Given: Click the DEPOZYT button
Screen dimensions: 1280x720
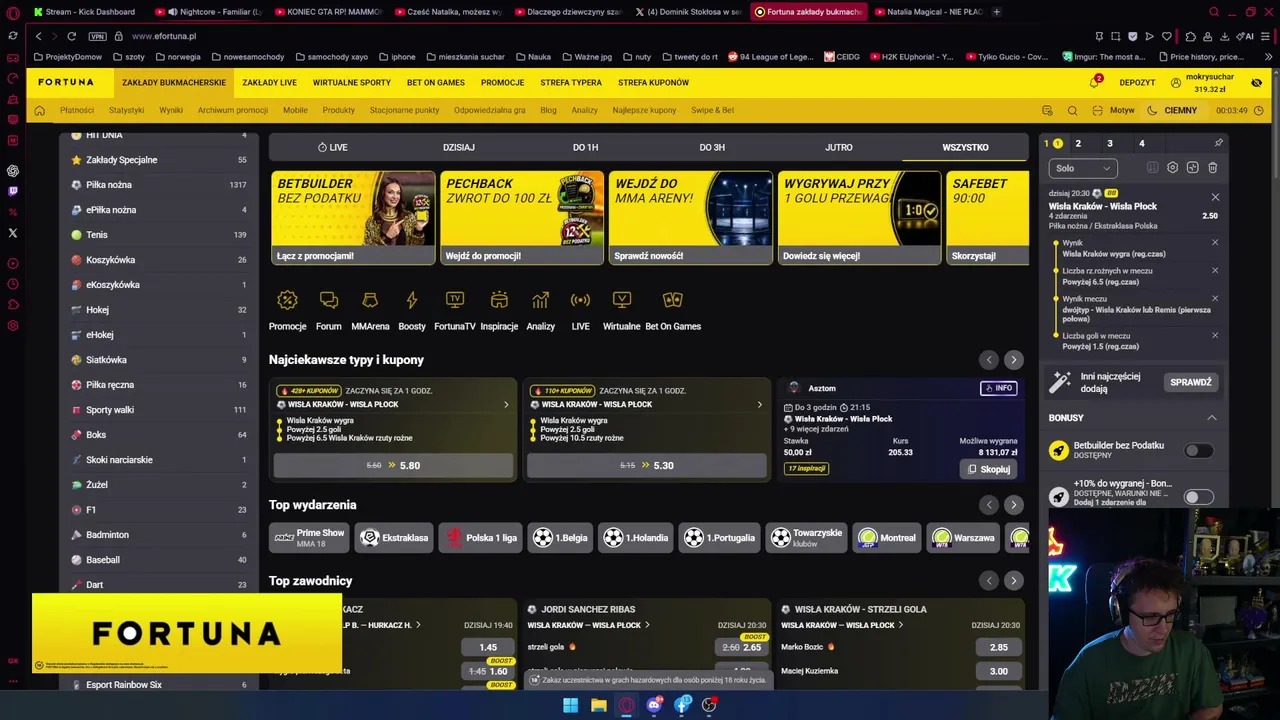Looking at the screenshot, I should pyautogui.click(x=1138, y=82).
